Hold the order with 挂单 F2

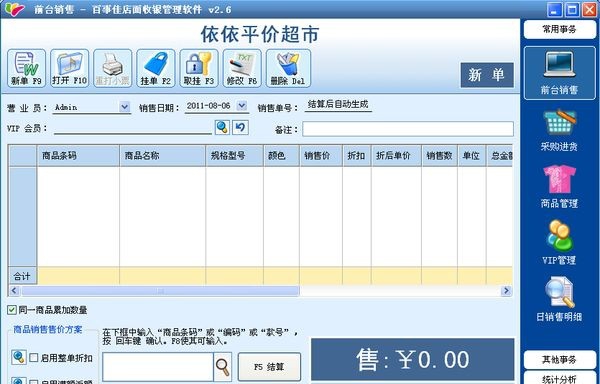(156, 68)
